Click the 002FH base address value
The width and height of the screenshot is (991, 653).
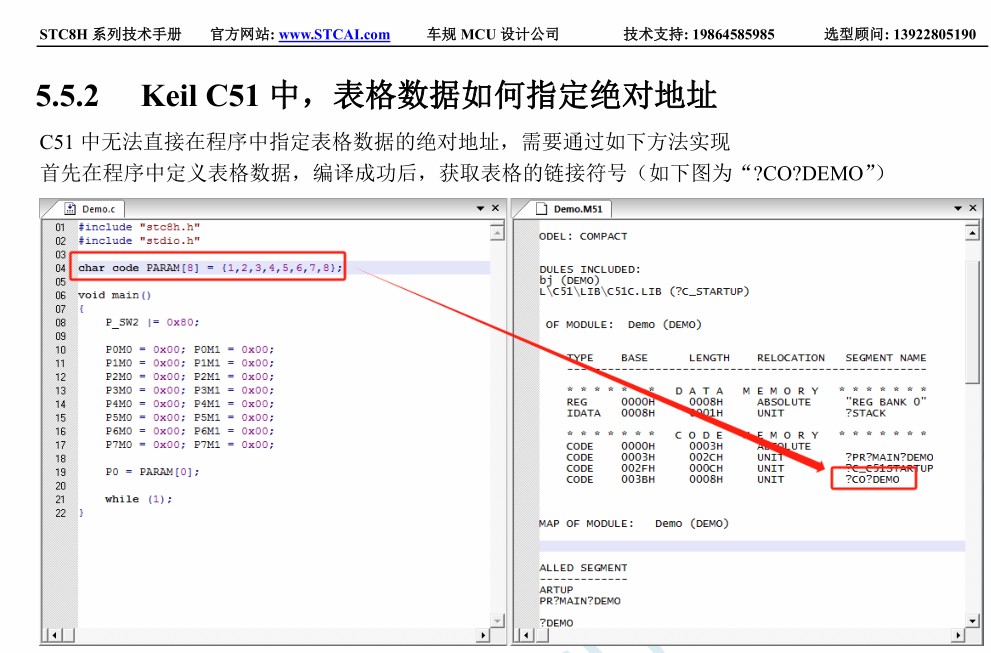[638, 468]
